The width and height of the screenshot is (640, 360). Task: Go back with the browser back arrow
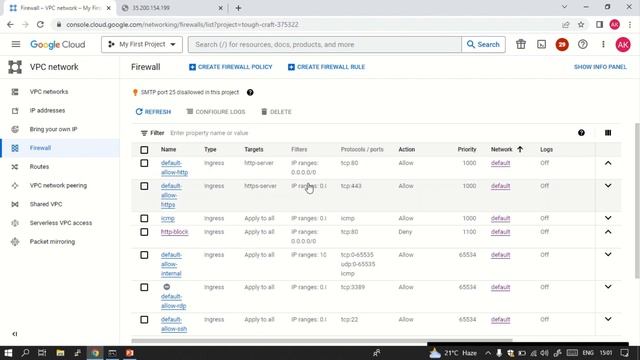(x=10, y=24)
